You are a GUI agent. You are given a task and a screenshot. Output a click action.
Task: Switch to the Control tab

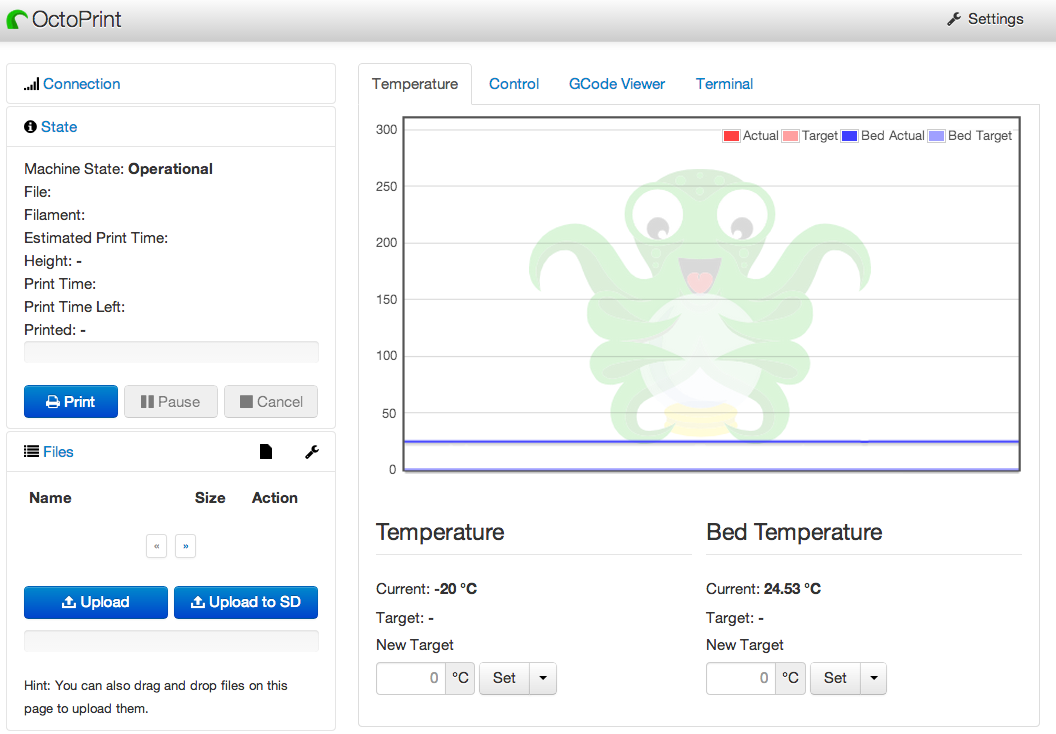[x=514, y=84]
